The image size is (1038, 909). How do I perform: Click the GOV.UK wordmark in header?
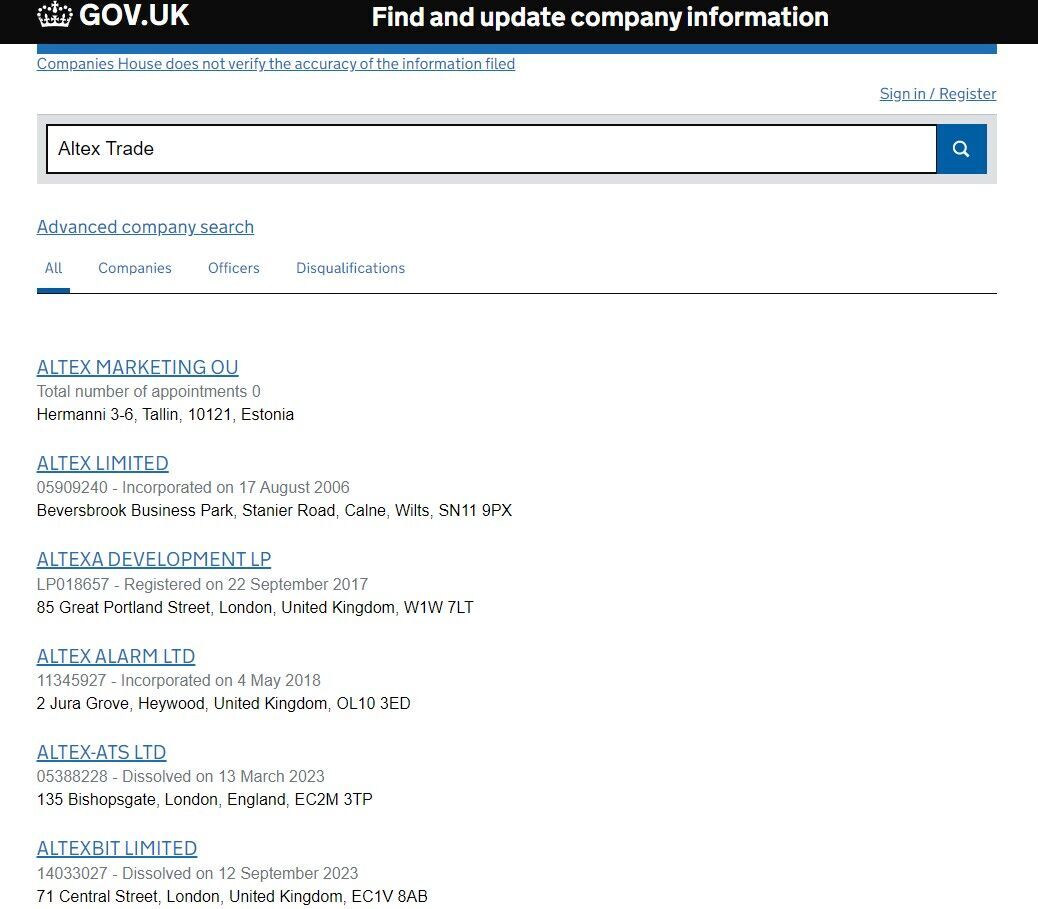(x=134, y=15)
